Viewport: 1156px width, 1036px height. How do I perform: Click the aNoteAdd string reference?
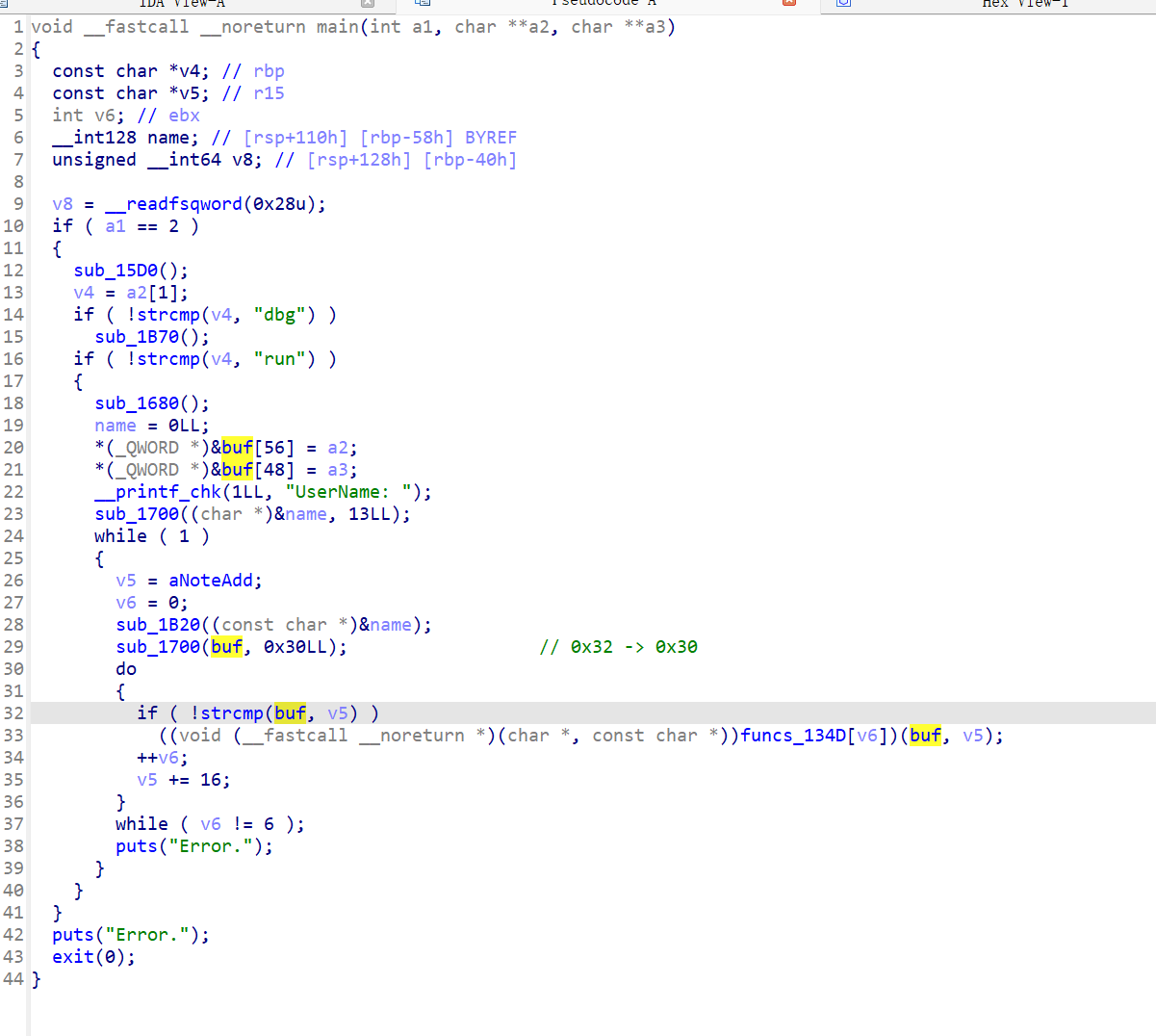(211, 581)
